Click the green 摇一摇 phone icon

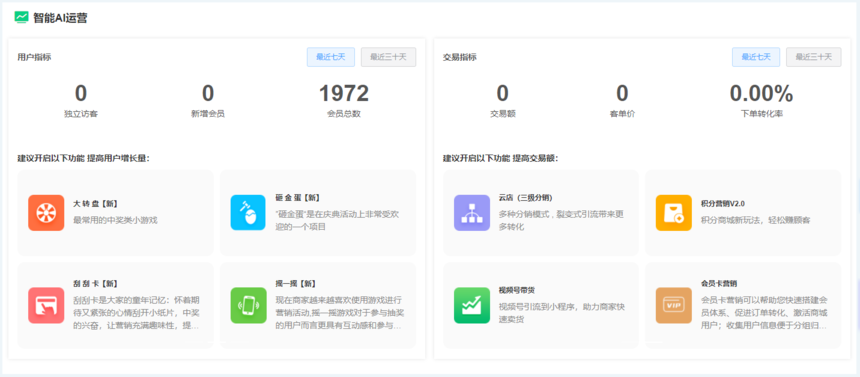(248, 305)
